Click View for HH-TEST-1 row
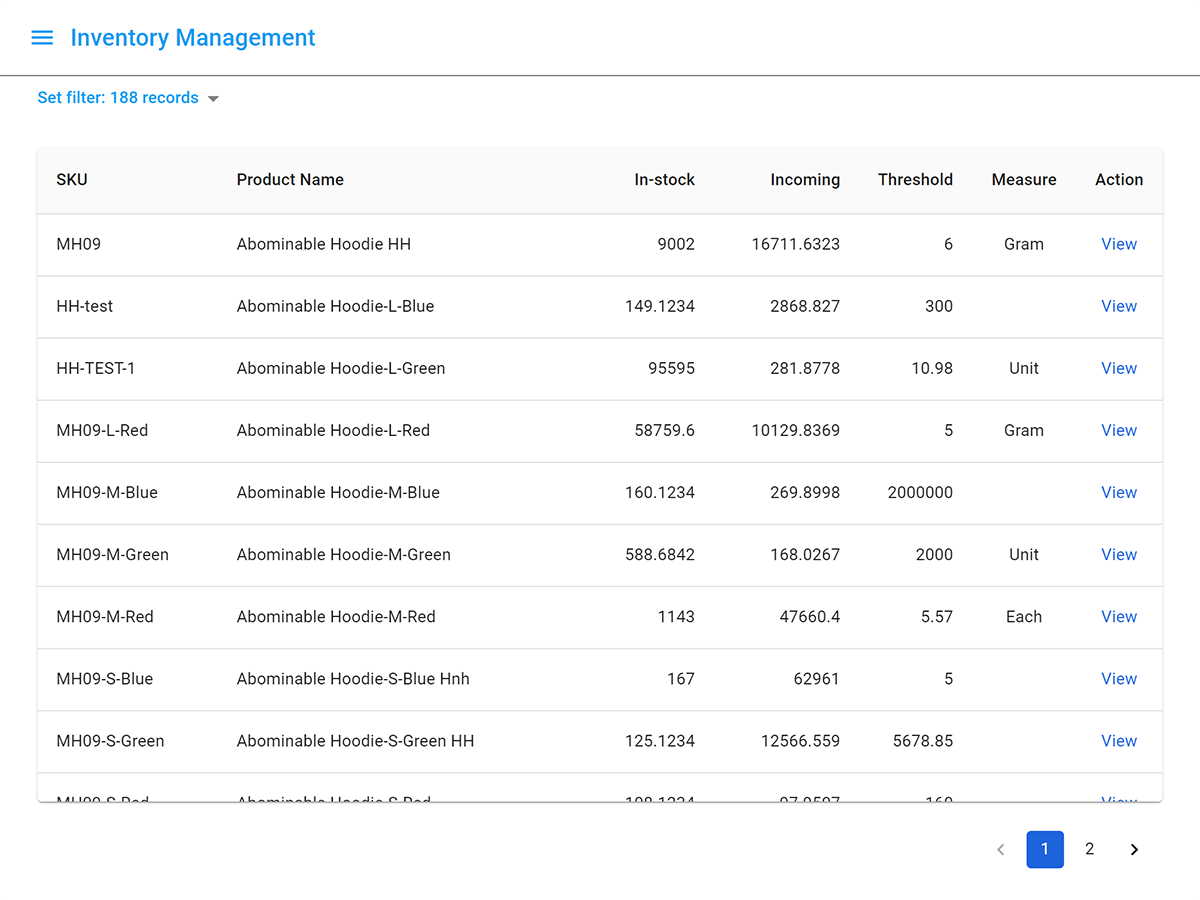Screen dimensions: 1200x900 [x=1118, y=368]
